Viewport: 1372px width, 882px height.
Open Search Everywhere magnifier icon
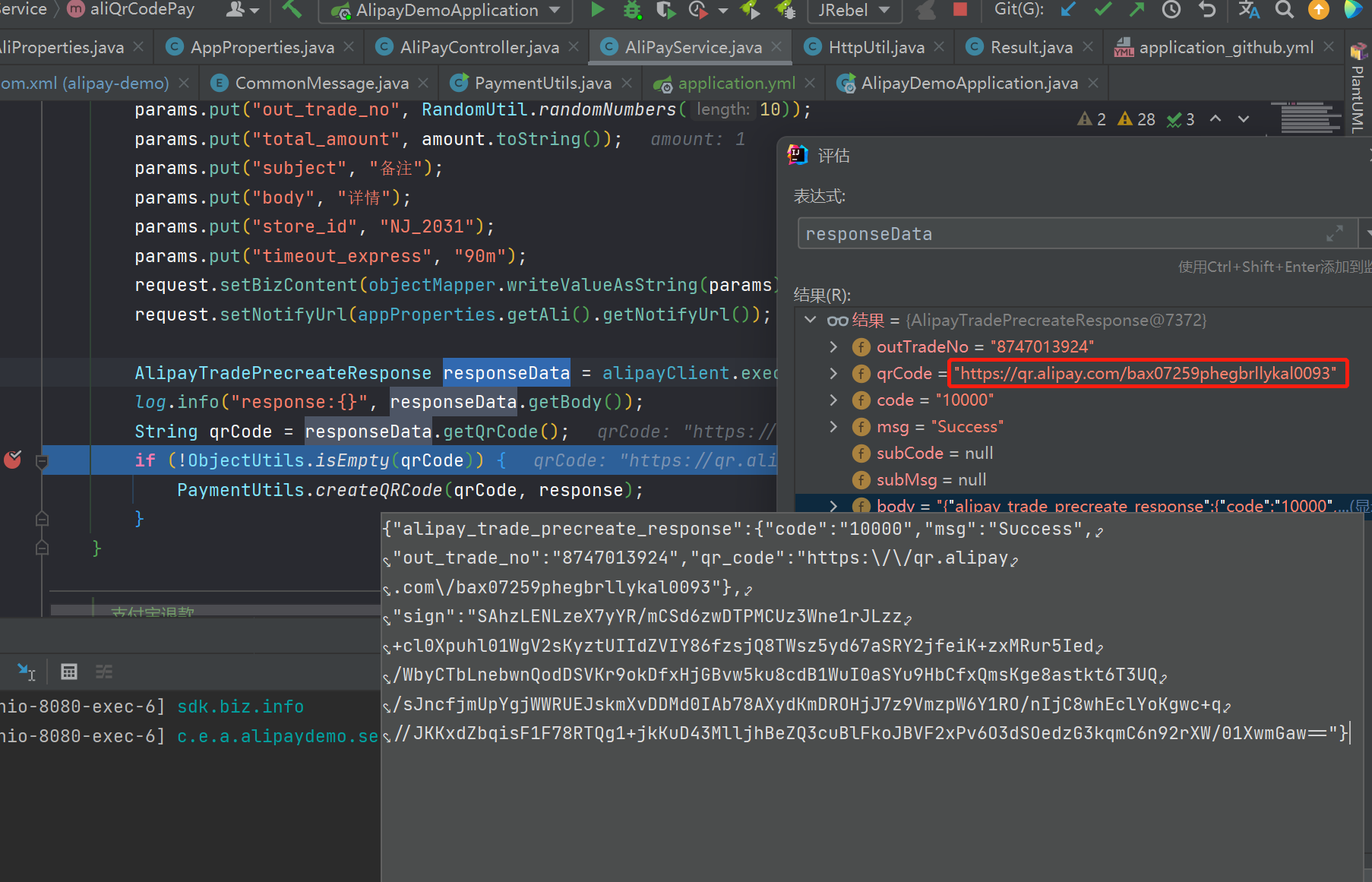tap(1284, 9)
